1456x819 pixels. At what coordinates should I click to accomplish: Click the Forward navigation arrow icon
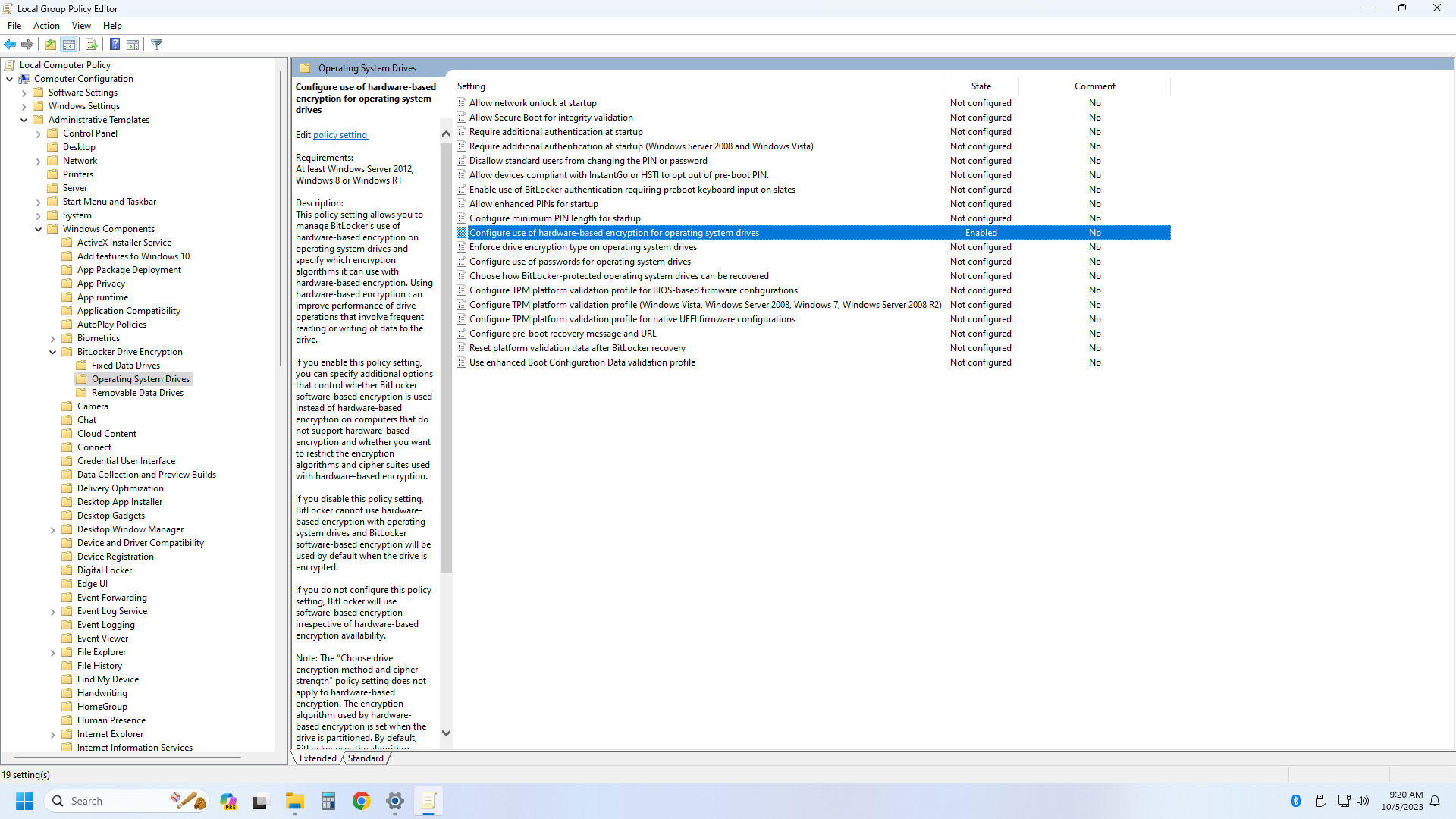pyautogui.click(x=27, y=44)
